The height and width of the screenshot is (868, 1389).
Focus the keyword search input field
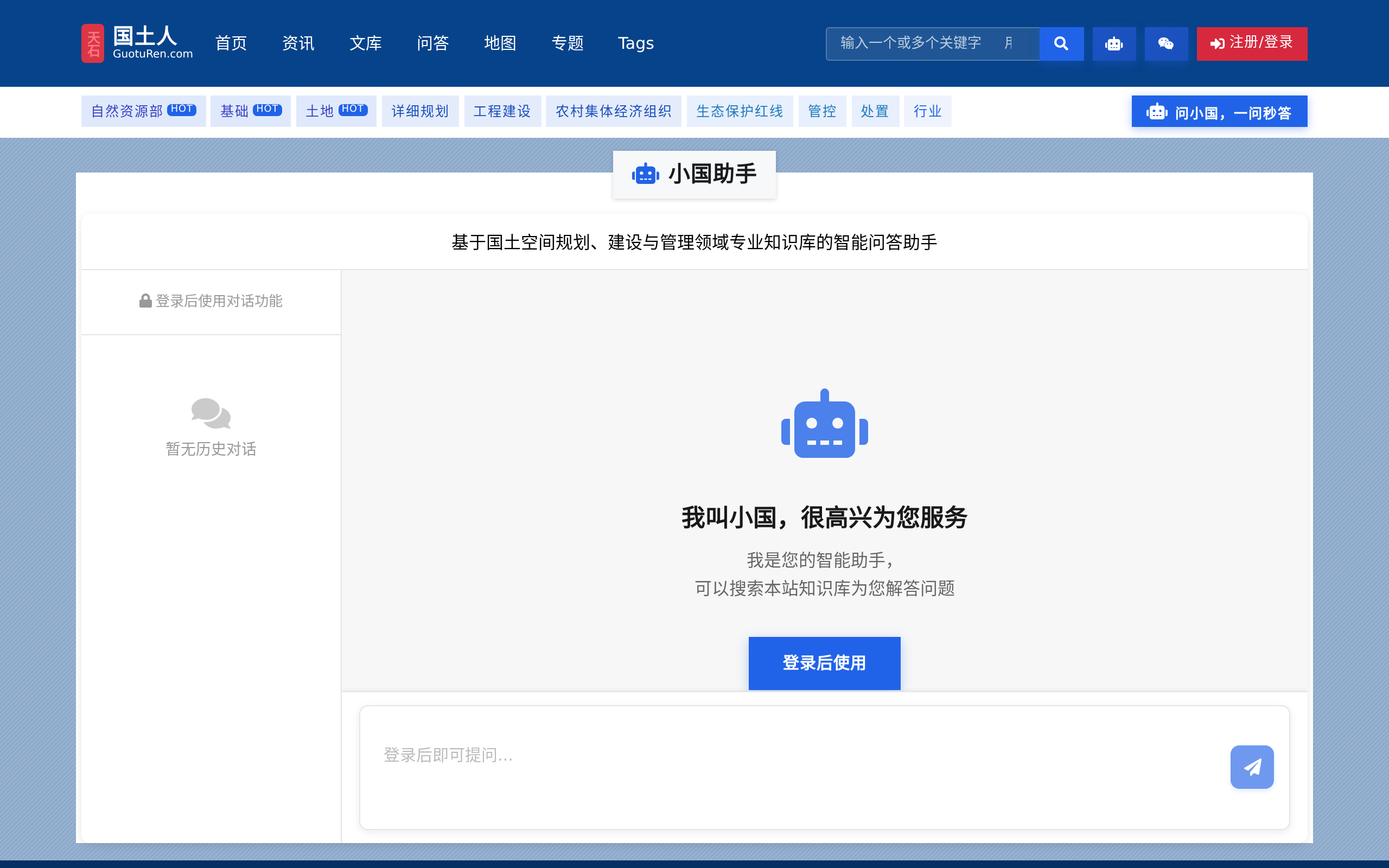pyautogui.click(x=932, y=43)
